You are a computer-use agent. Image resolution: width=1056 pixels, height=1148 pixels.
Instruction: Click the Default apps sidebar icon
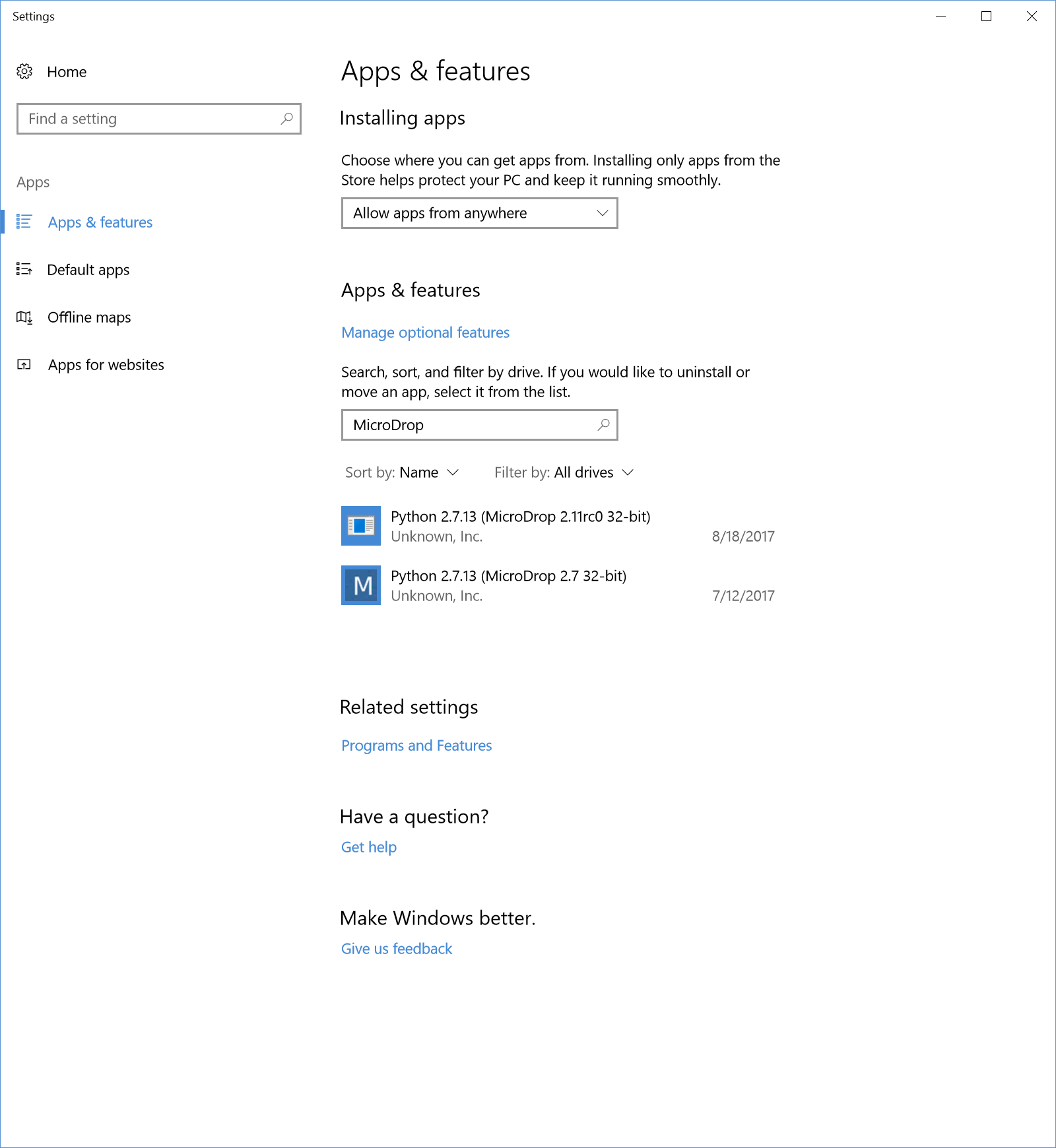point(24,269)
